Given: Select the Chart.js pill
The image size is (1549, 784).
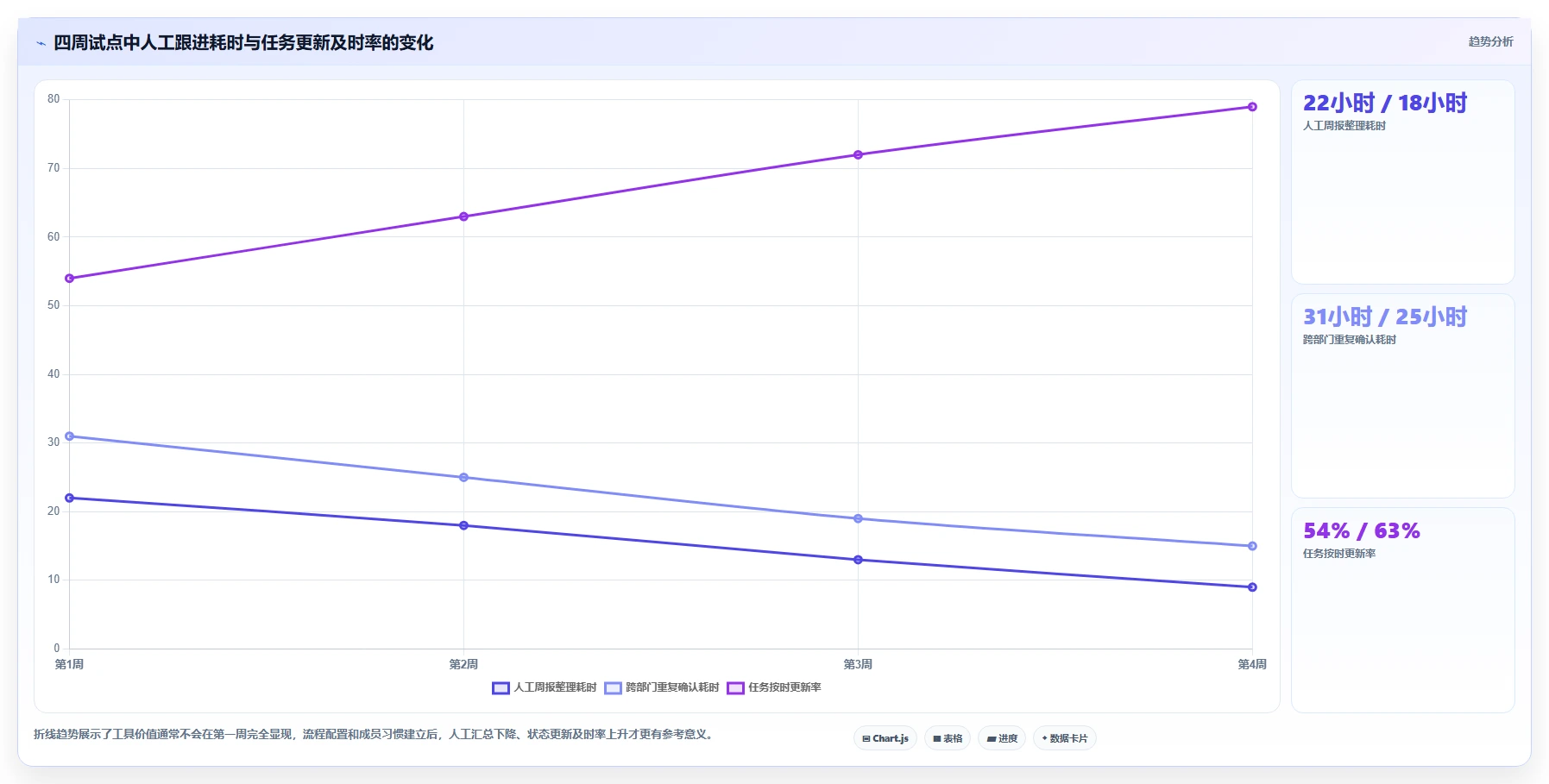Looking at the screenshot, I should tap(885, 738).
